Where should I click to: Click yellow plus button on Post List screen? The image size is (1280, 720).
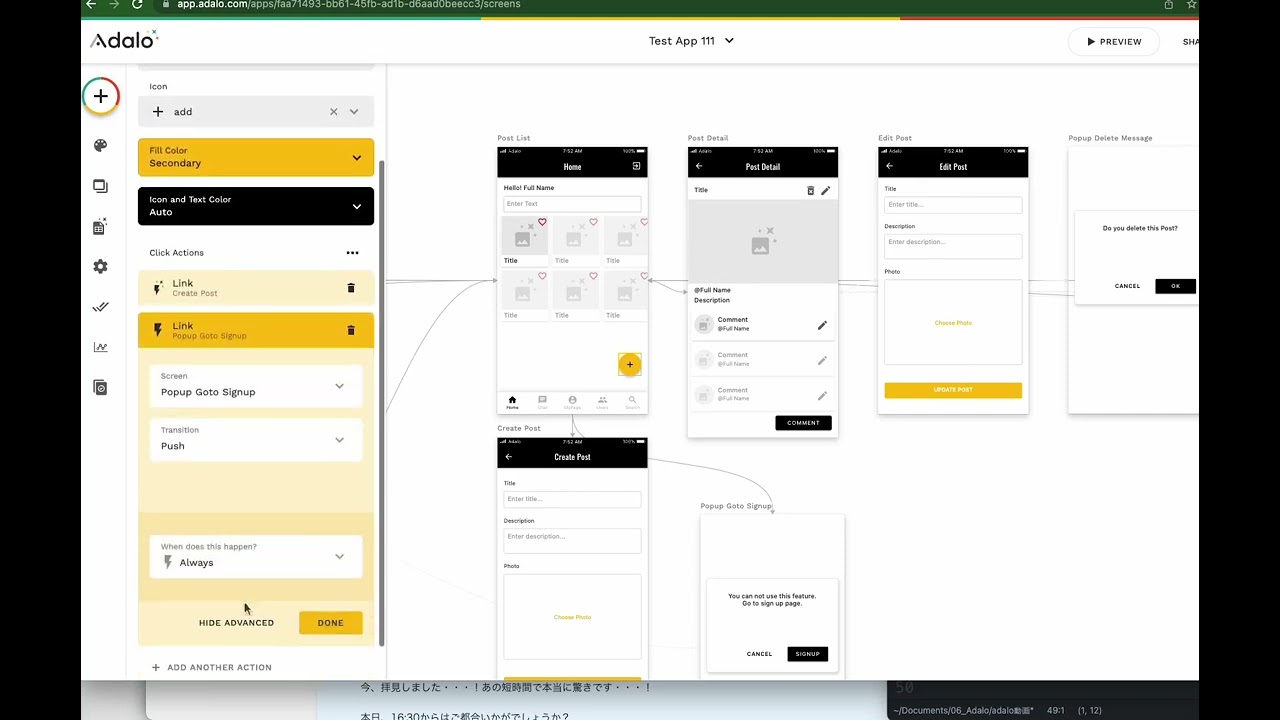[x=630, y=365]
